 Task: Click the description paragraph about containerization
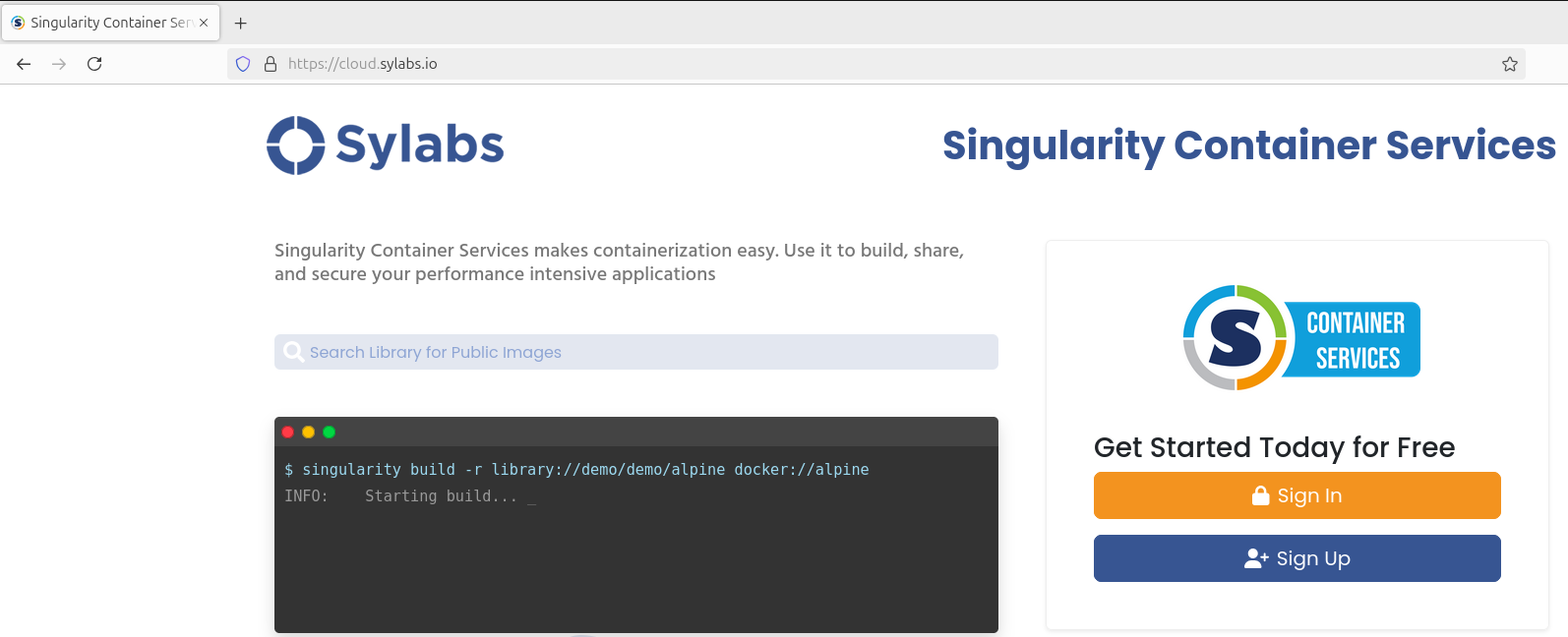point(620,262)
